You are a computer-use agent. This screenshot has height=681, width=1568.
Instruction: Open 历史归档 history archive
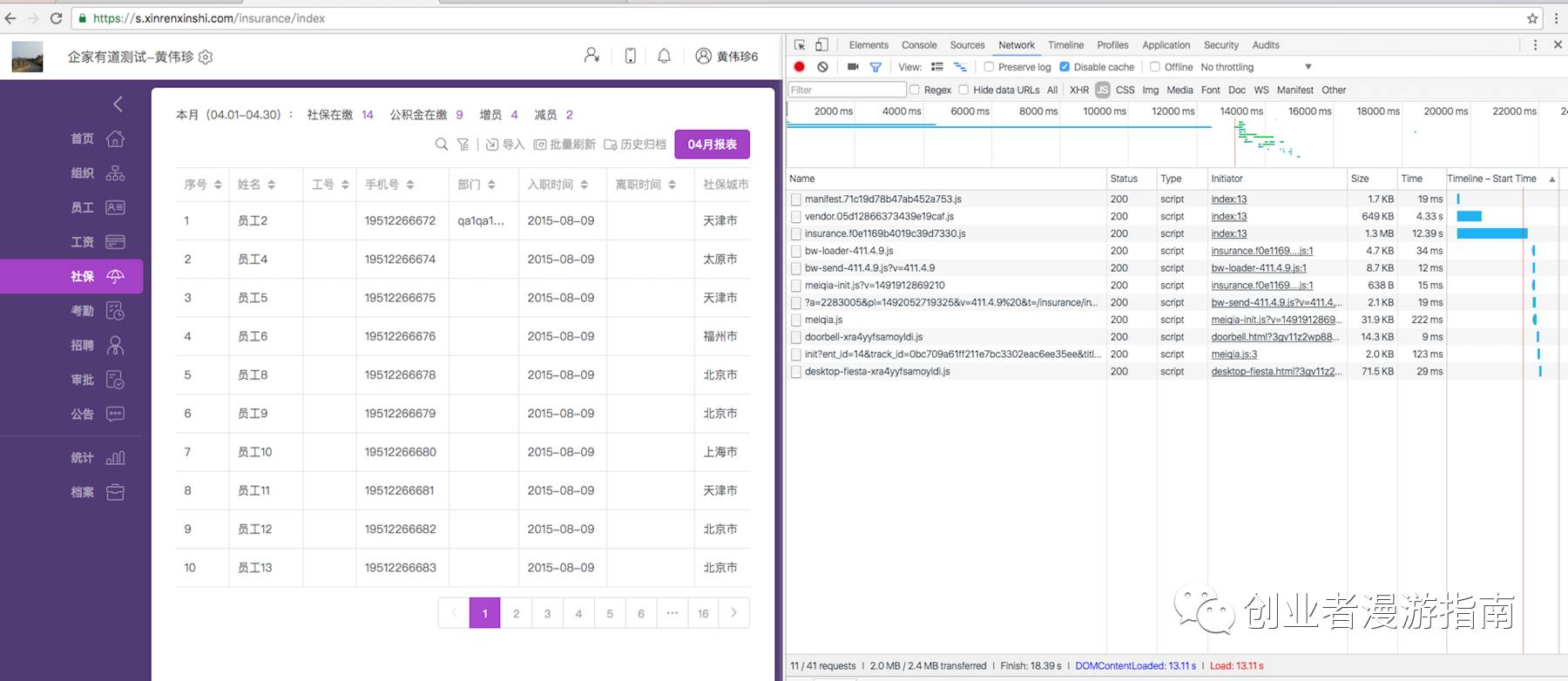pos(635,145)
